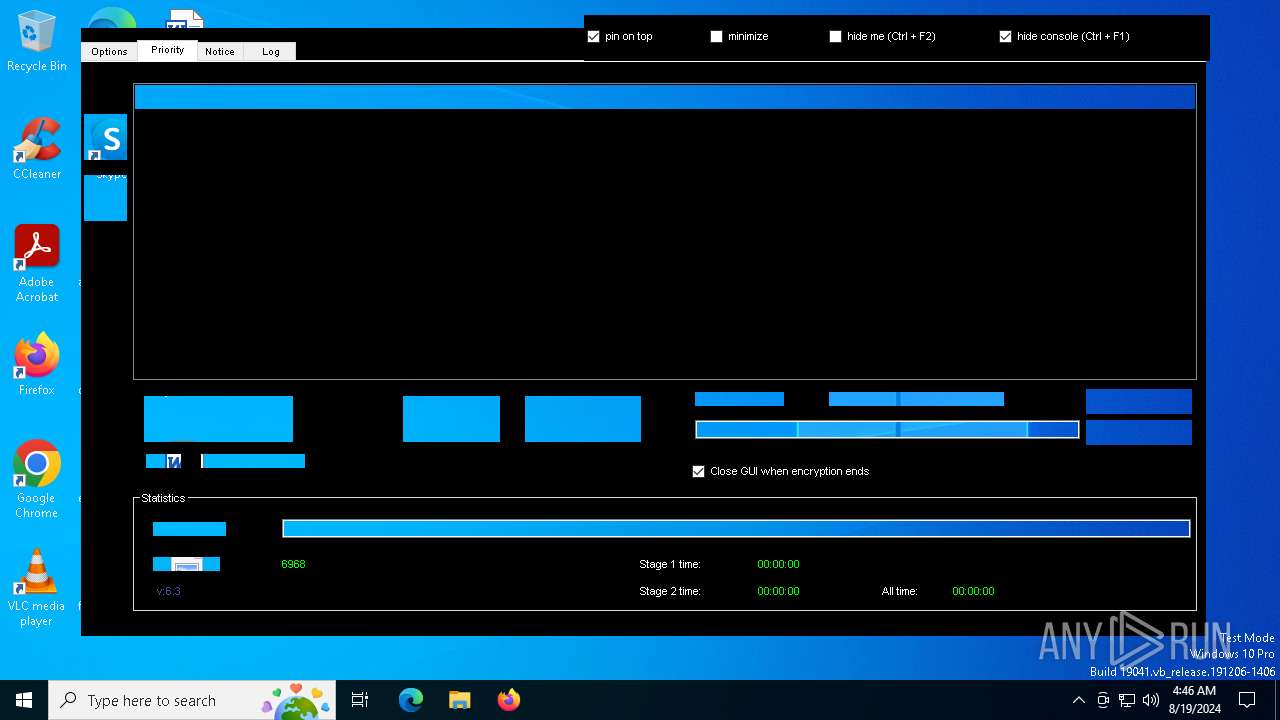
Task: Launch Microsoft Edge from the taskbar
Action: (x=411, y=700)
